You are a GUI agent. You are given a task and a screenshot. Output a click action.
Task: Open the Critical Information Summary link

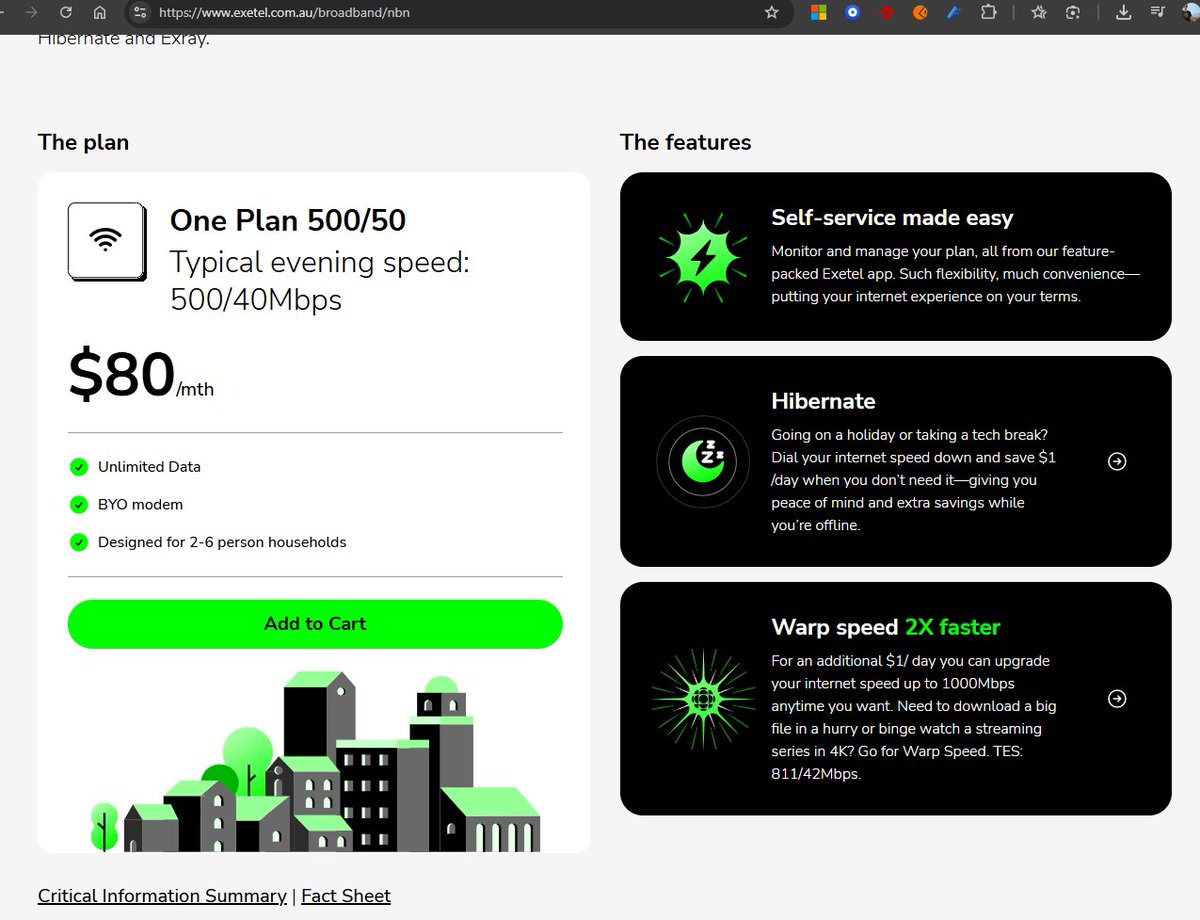click(x=162, y=896)
